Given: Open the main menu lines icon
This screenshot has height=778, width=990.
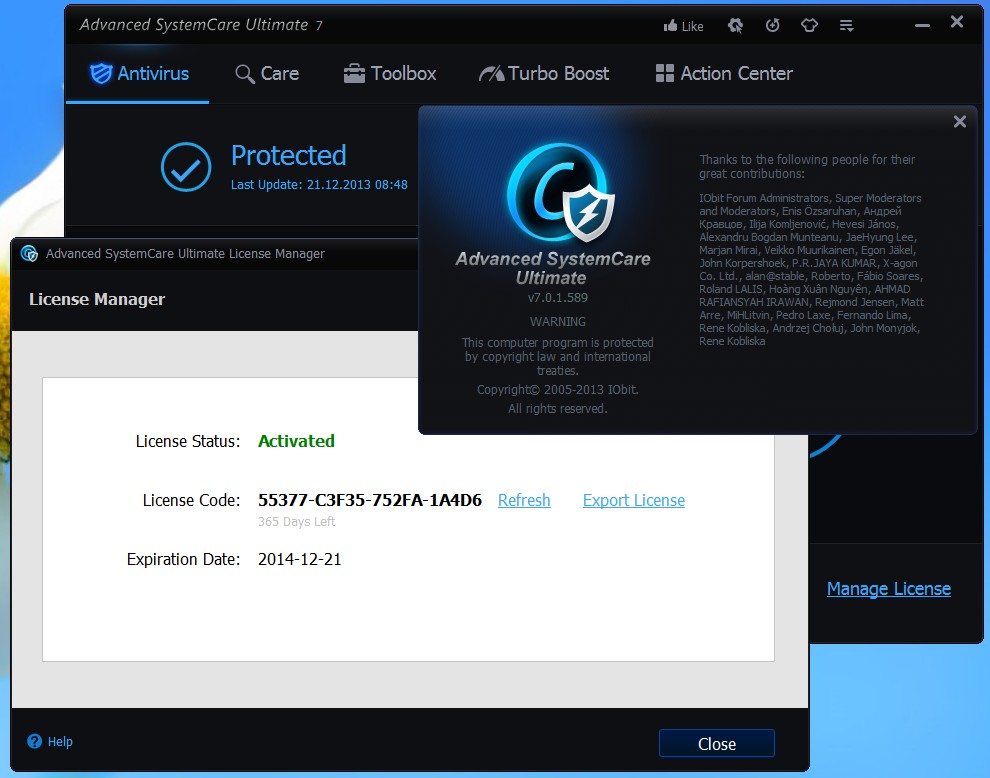Looking at the screenshot, I should click(847, 25).
